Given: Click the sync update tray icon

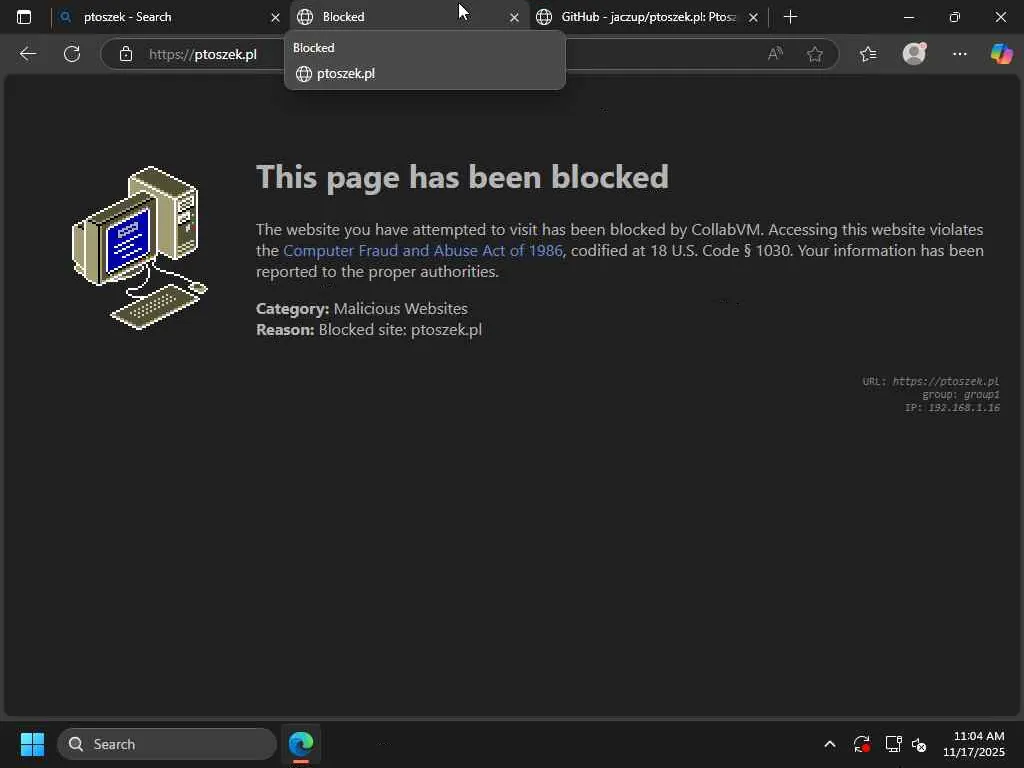Looking at the screenshot, I should 861,744.
